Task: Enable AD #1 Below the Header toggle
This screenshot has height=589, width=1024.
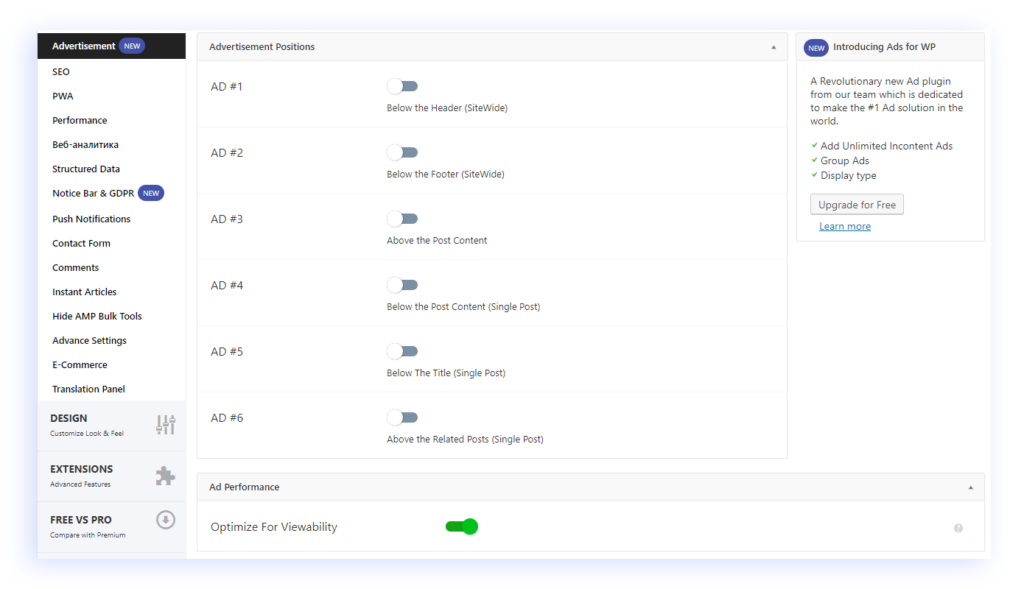Action: coord(402,86)
